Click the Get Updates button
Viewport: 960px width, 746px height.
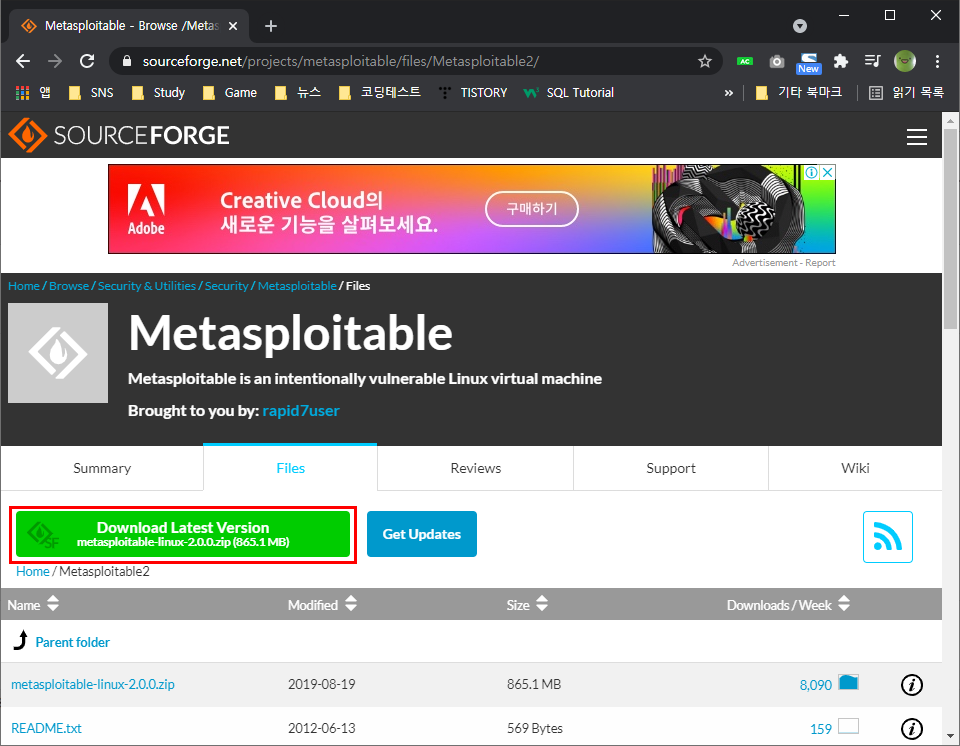(422, 534)
